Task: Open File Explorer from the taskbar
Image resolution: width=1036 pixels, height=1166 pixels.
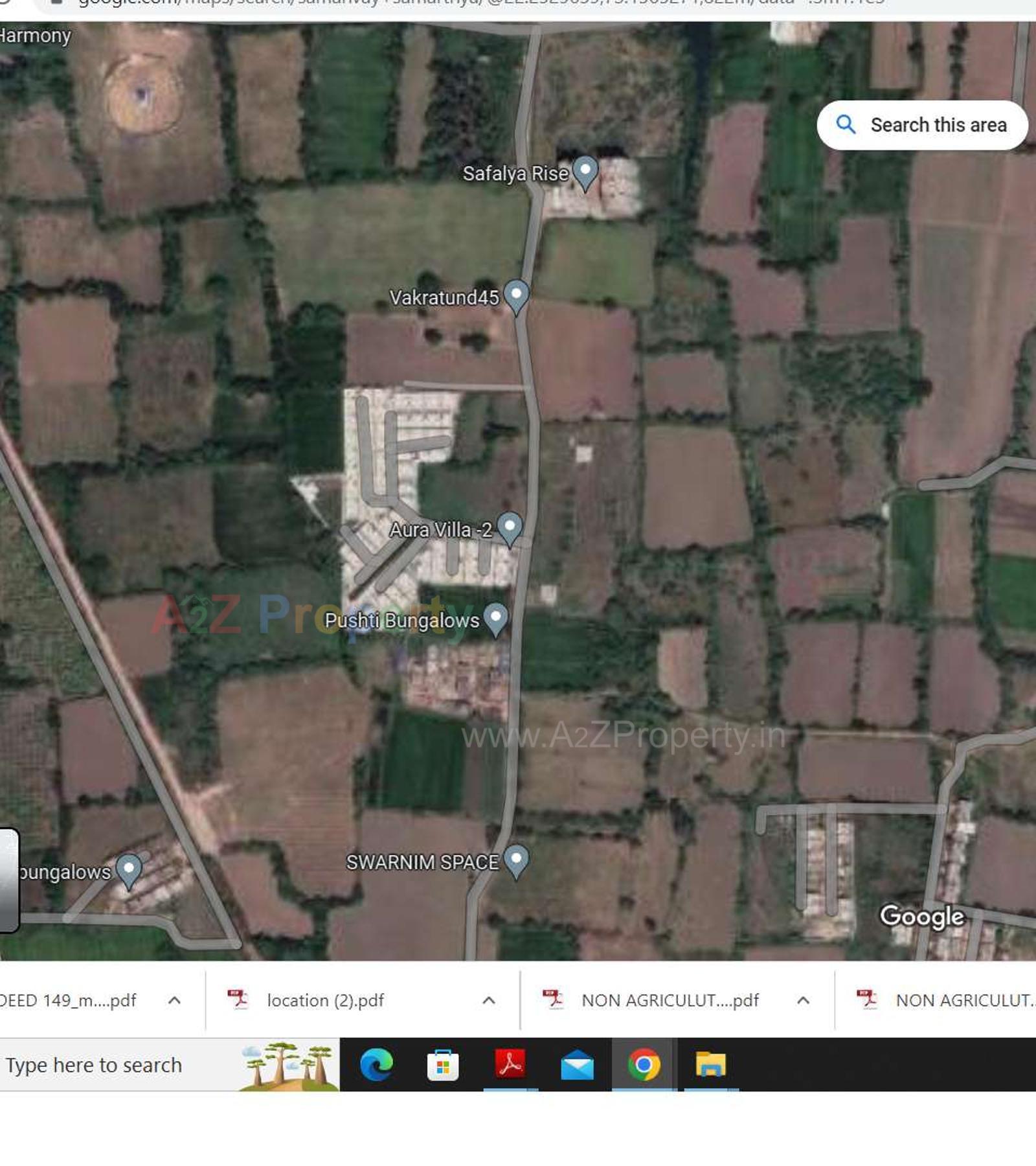Action: tap(710, 1065)
